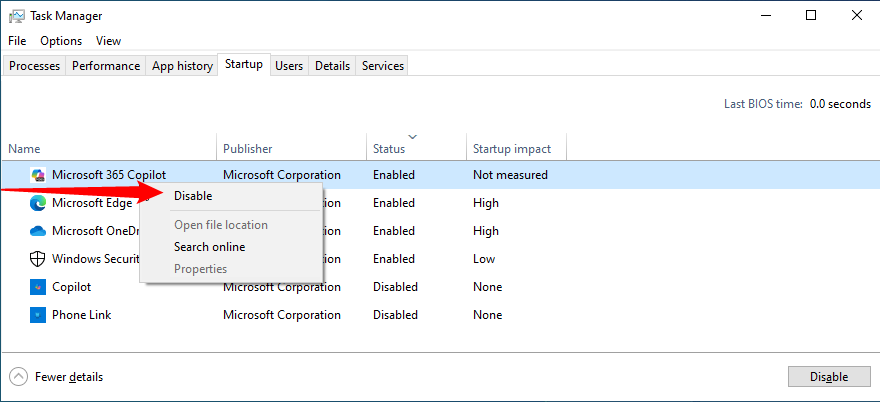Viewport: 880px width, 402px height.
Task: Click Open file location context menu entry
Action: coord(231,225)
